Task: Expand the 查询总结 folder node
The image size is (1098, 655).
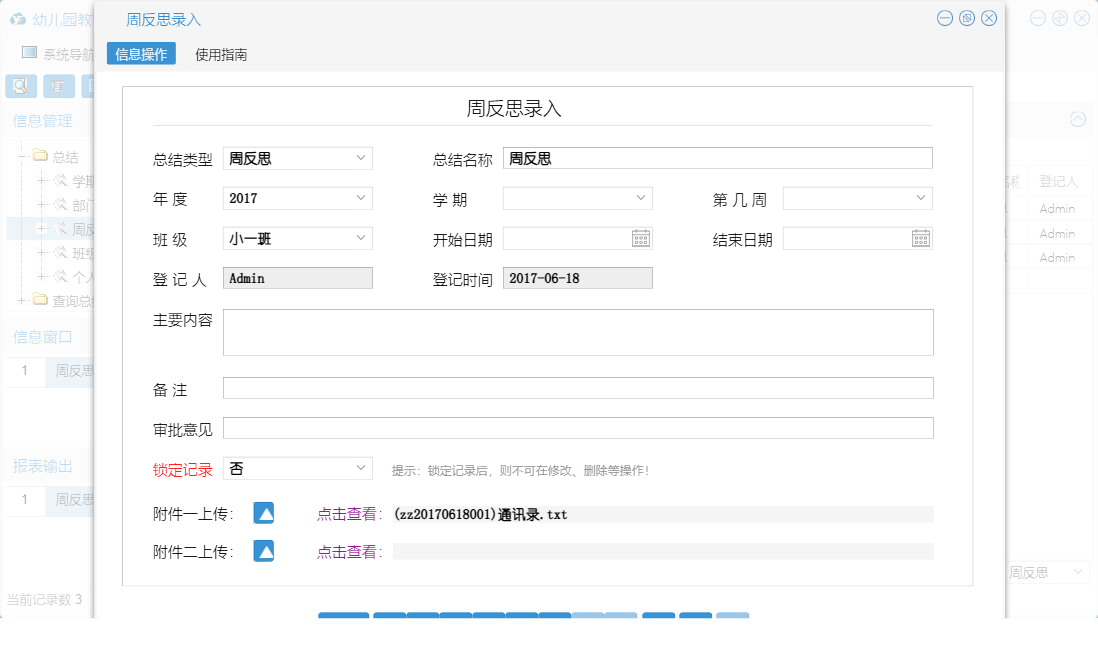Action: point(21,300)
